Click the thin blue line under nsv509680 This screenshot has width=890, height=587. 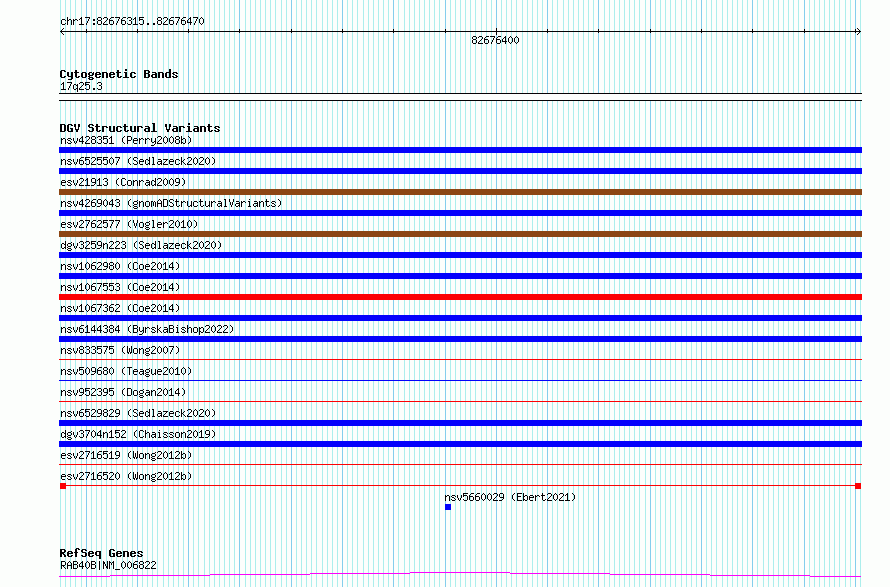click(460, 380)
